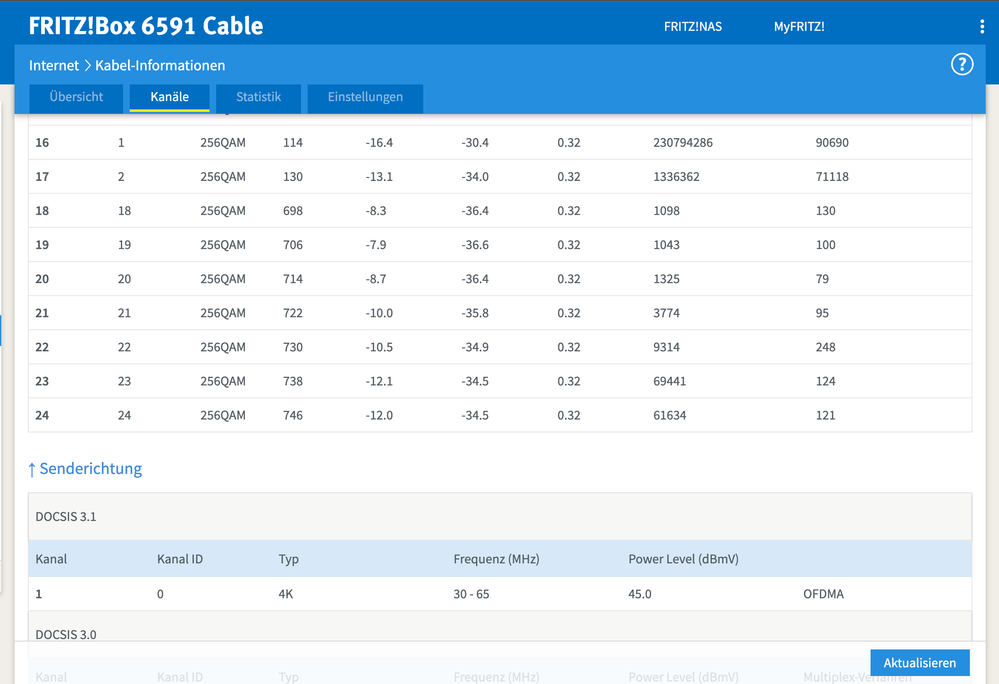The width and height of the screenshot is (999, 684).
Task: Click the error count 130 in row 18
Action: [x=825, y=211]
